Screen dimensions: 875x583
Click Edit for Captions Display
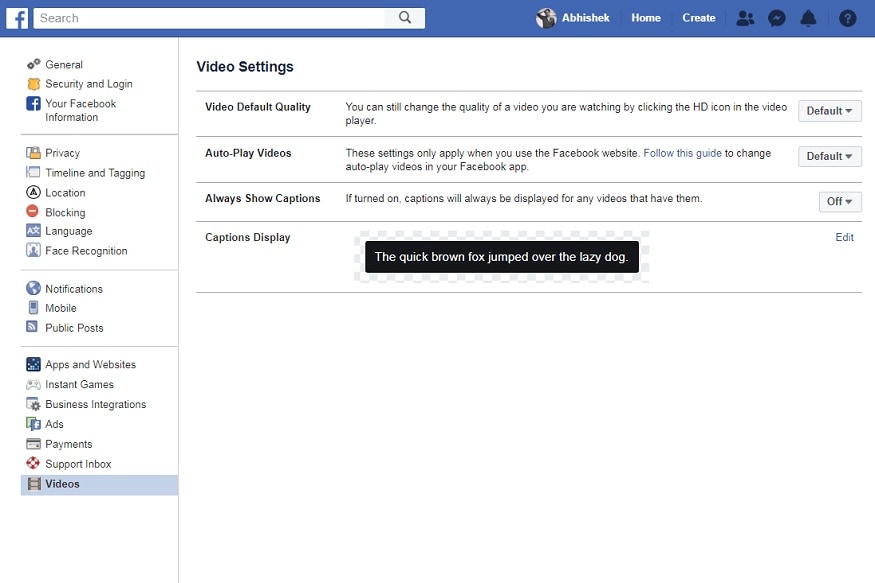(844, 237)
